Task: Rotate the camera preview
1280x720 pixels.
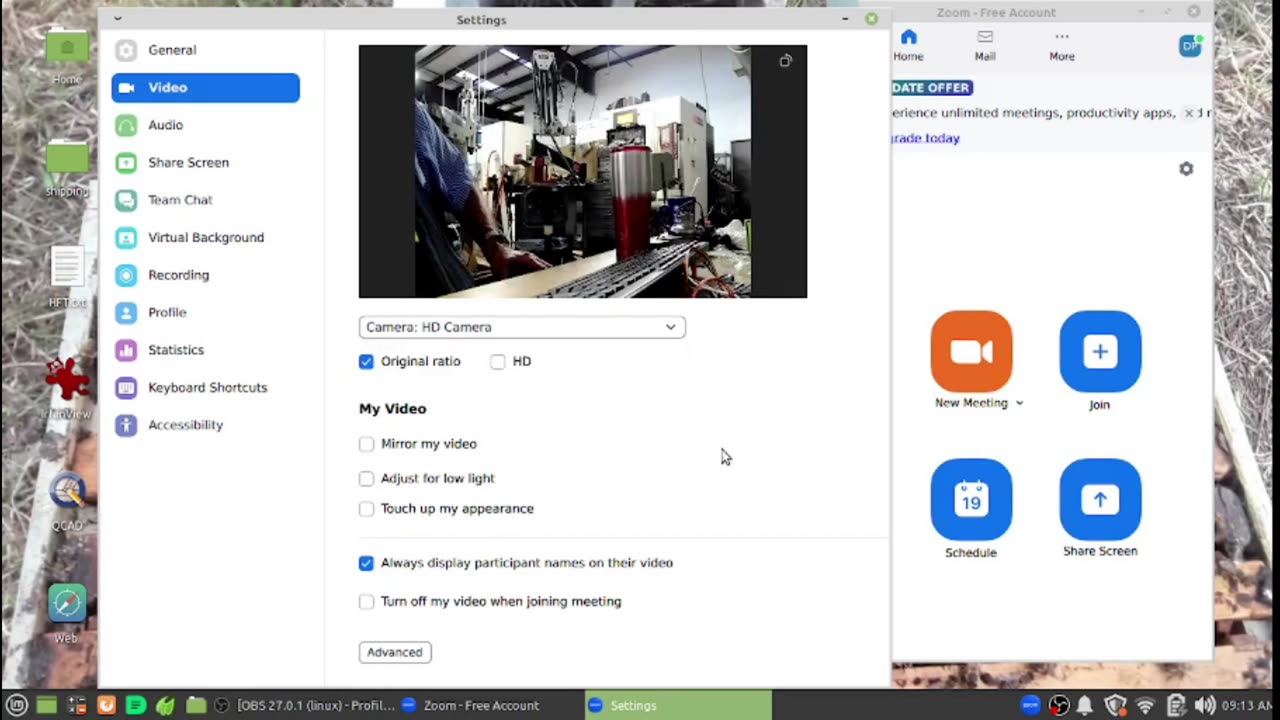Action: tap(786, 61)
